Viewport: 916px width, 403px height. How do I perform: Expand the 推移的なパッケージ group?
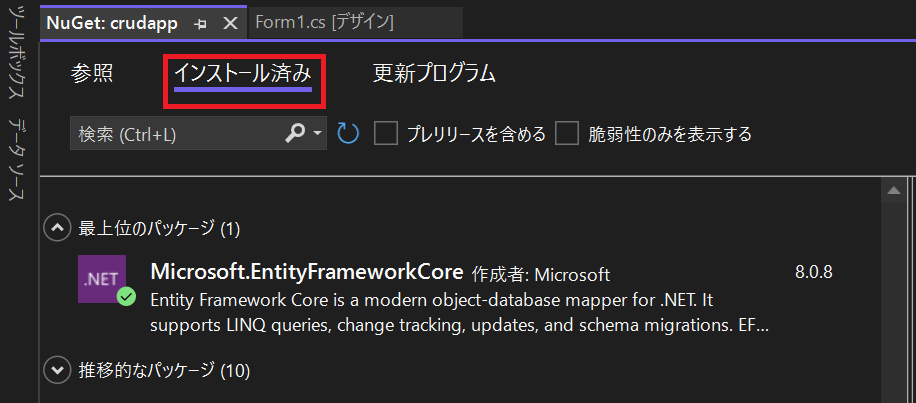57,371
